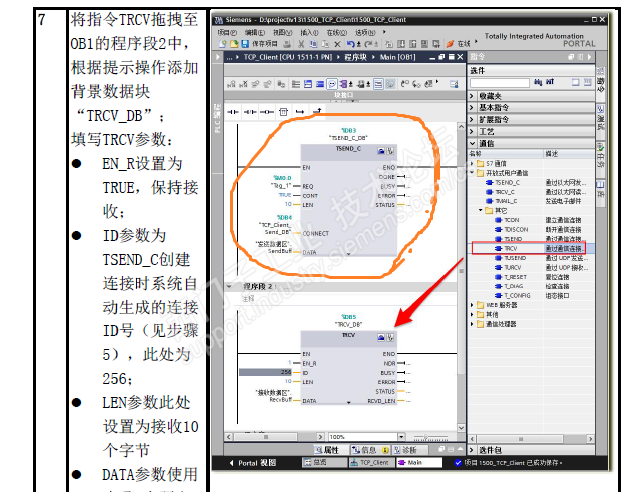Click the insert network icon in editor toolbar
This screenshot has width=638, height=492.
click(231, 84)
